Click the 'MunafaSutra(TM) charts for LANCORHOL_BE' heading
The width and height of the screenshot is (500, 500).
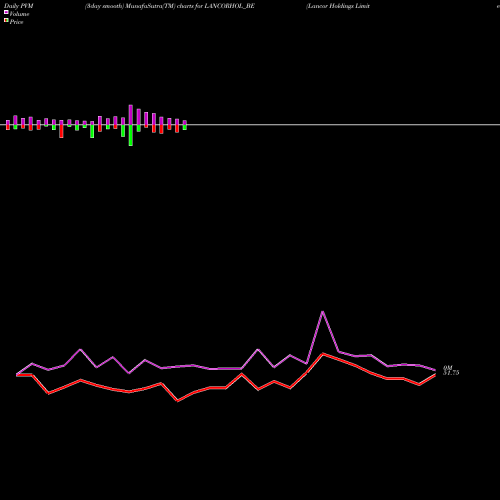[x=190, y=6]
